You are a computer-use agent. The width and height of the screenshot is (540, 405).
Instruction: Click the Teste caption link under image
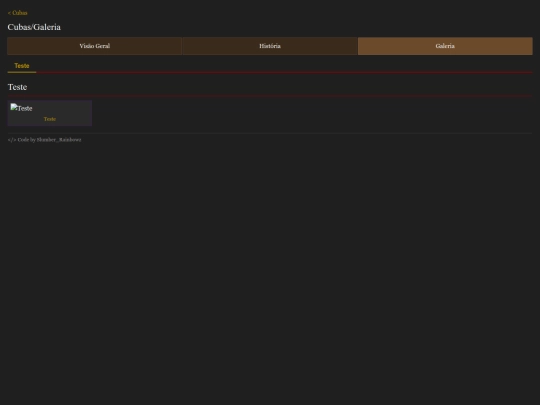[x=50, y=119]
